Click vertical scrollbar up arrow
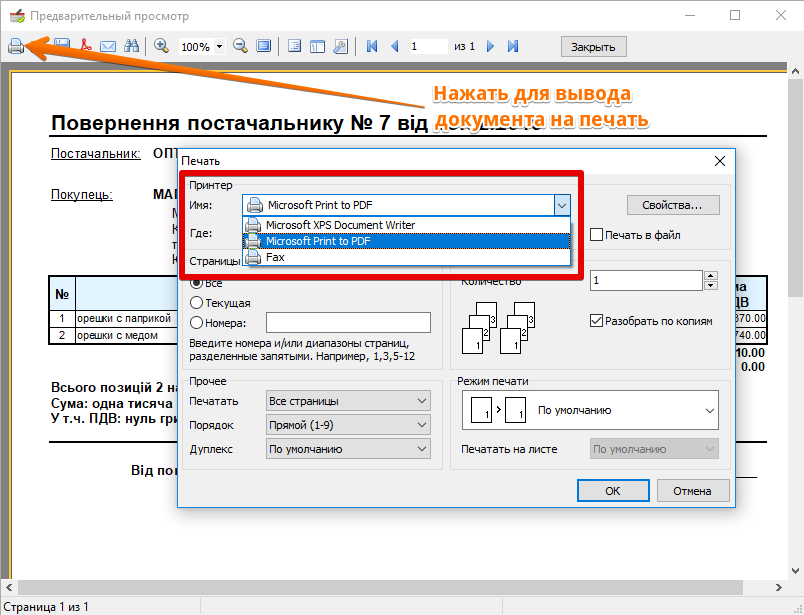The height and width of the screenshot is (615, 804). pyautogui.click(x=795, y=71)
